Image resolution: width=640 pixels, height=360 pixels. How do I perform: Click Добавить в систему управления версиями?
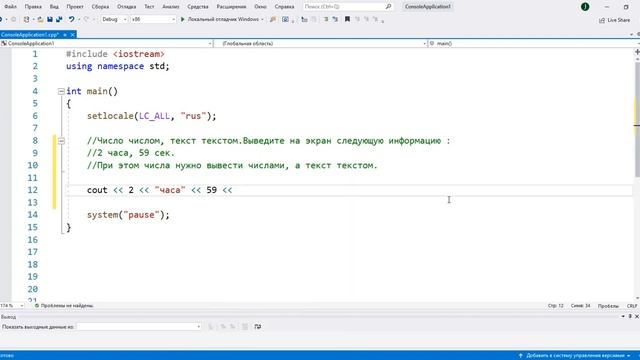pyautogui.click(x=575, y=356)
